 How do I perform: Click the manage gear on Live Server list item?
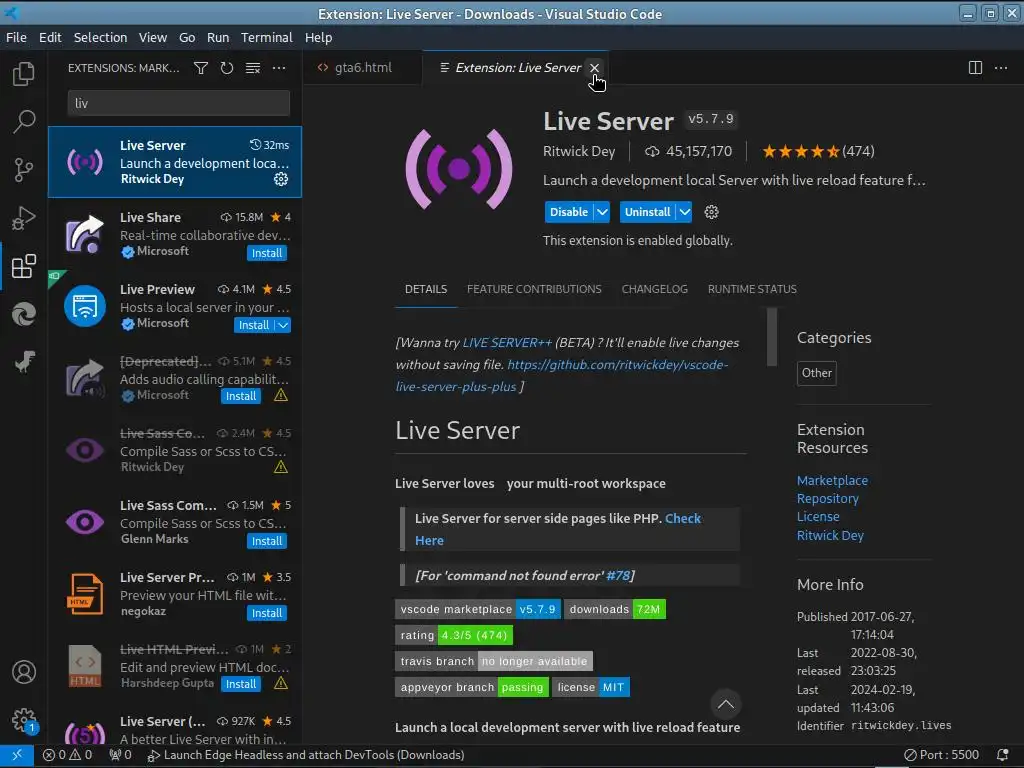(281, 179)
